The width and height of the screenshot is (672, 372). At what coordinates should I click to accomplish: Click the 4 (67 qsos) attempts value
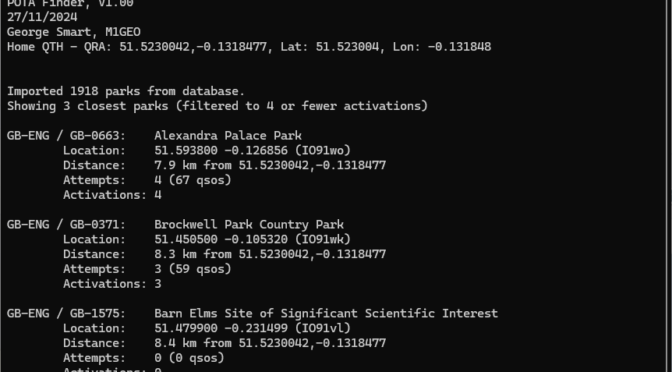(193, 180)
